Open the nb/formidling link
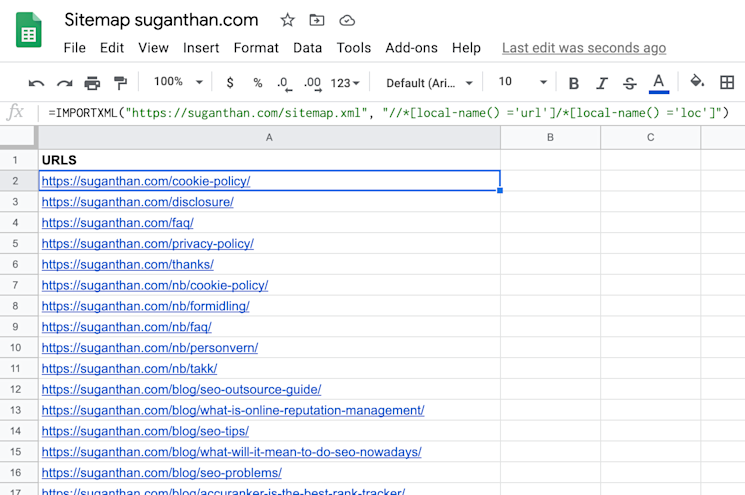The height and width of the screenshot is (495, 745). tap(145, 306)
